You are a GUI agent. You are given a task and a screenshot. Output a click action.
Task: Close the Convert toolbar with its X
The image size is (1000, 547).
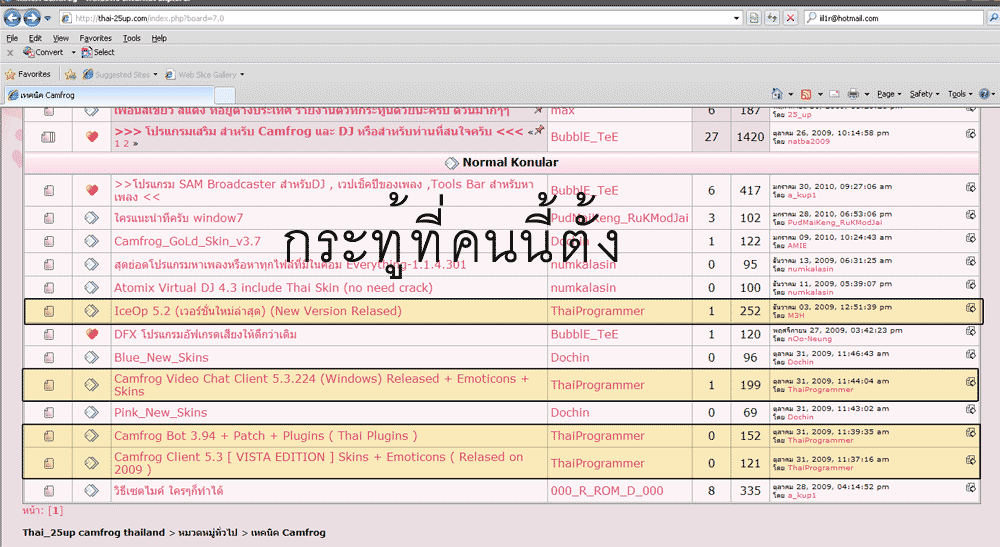pos(10,53)
